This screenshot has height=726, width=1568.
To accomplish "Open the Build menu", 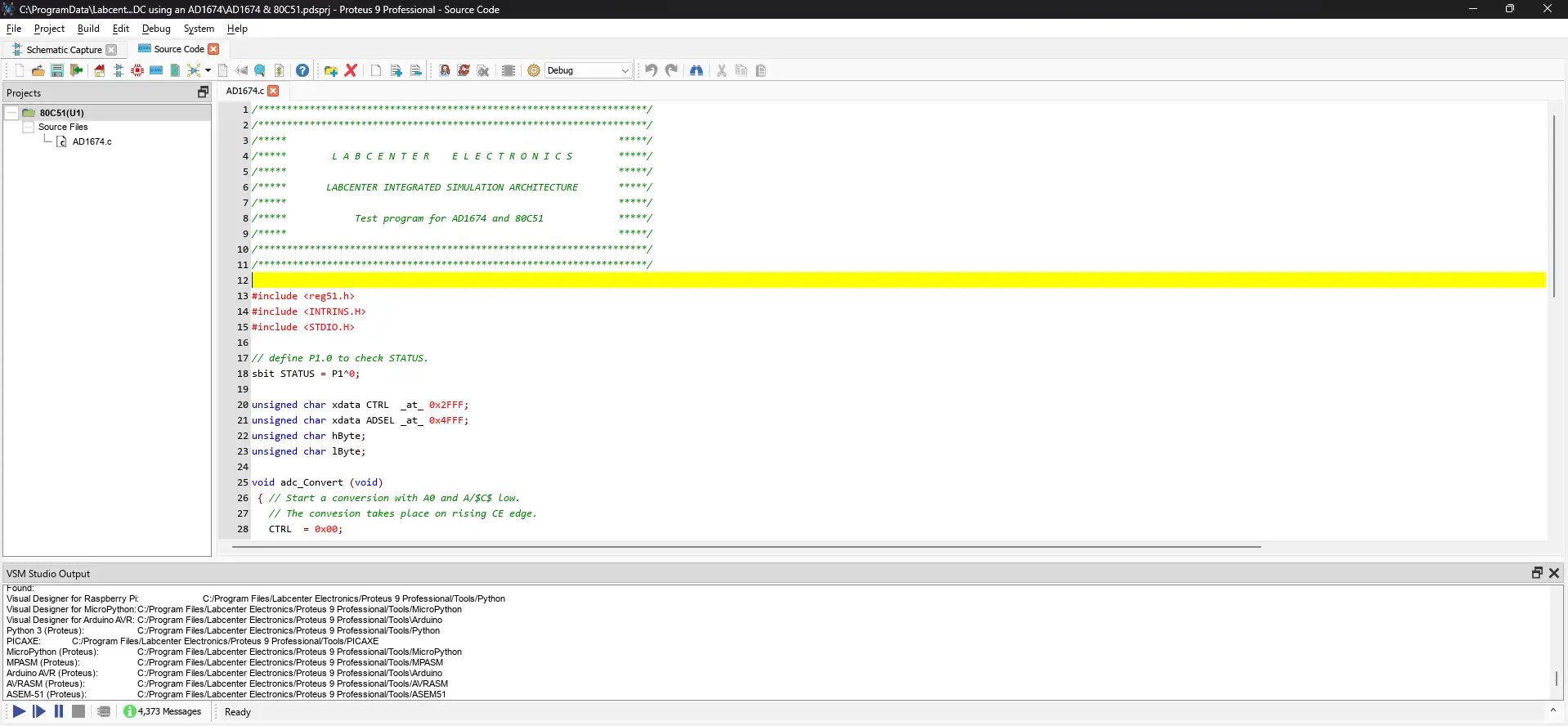I will [88, 29].
